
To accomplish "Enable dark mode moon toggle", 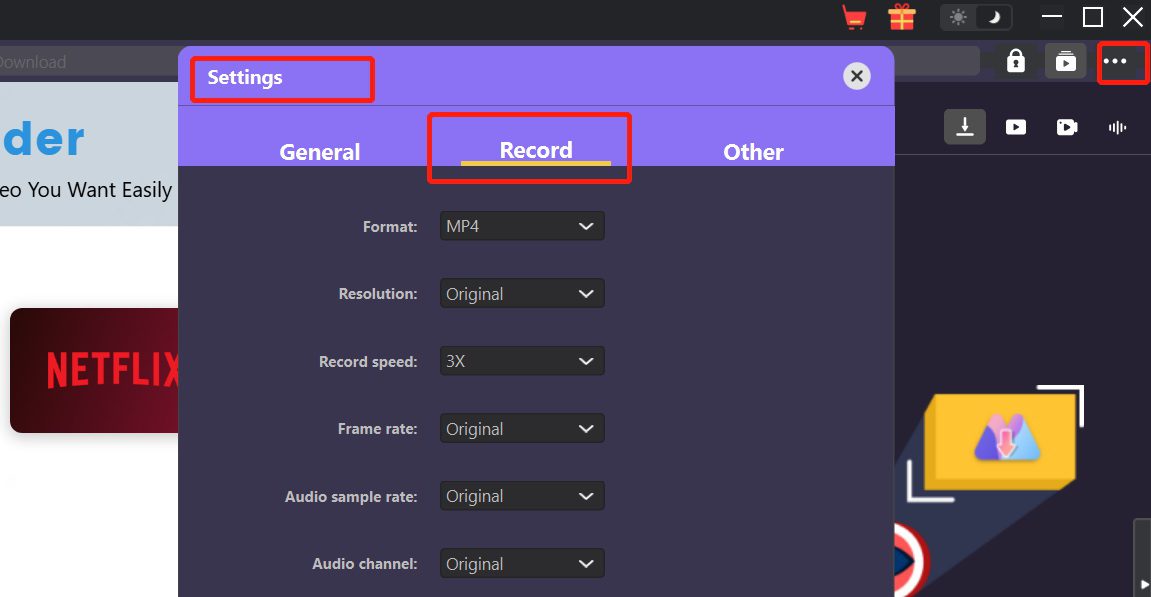I will click(994, 17).
